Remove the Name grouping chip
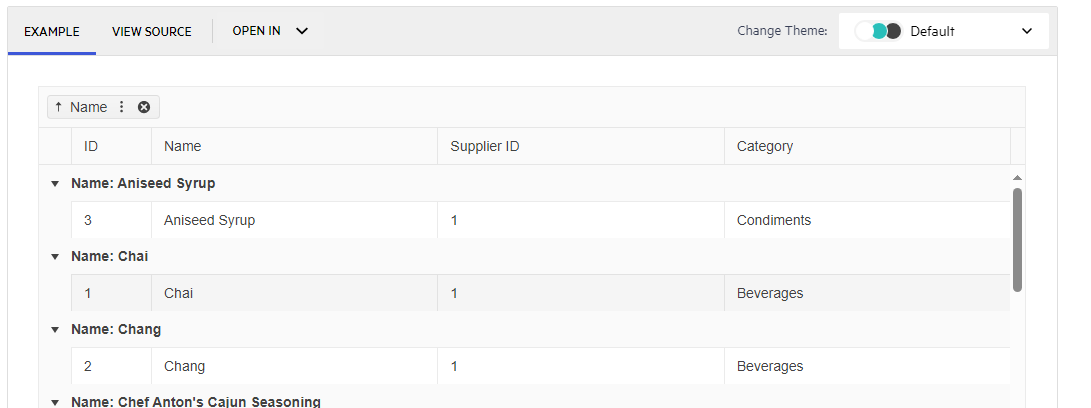 pos(144,107)
